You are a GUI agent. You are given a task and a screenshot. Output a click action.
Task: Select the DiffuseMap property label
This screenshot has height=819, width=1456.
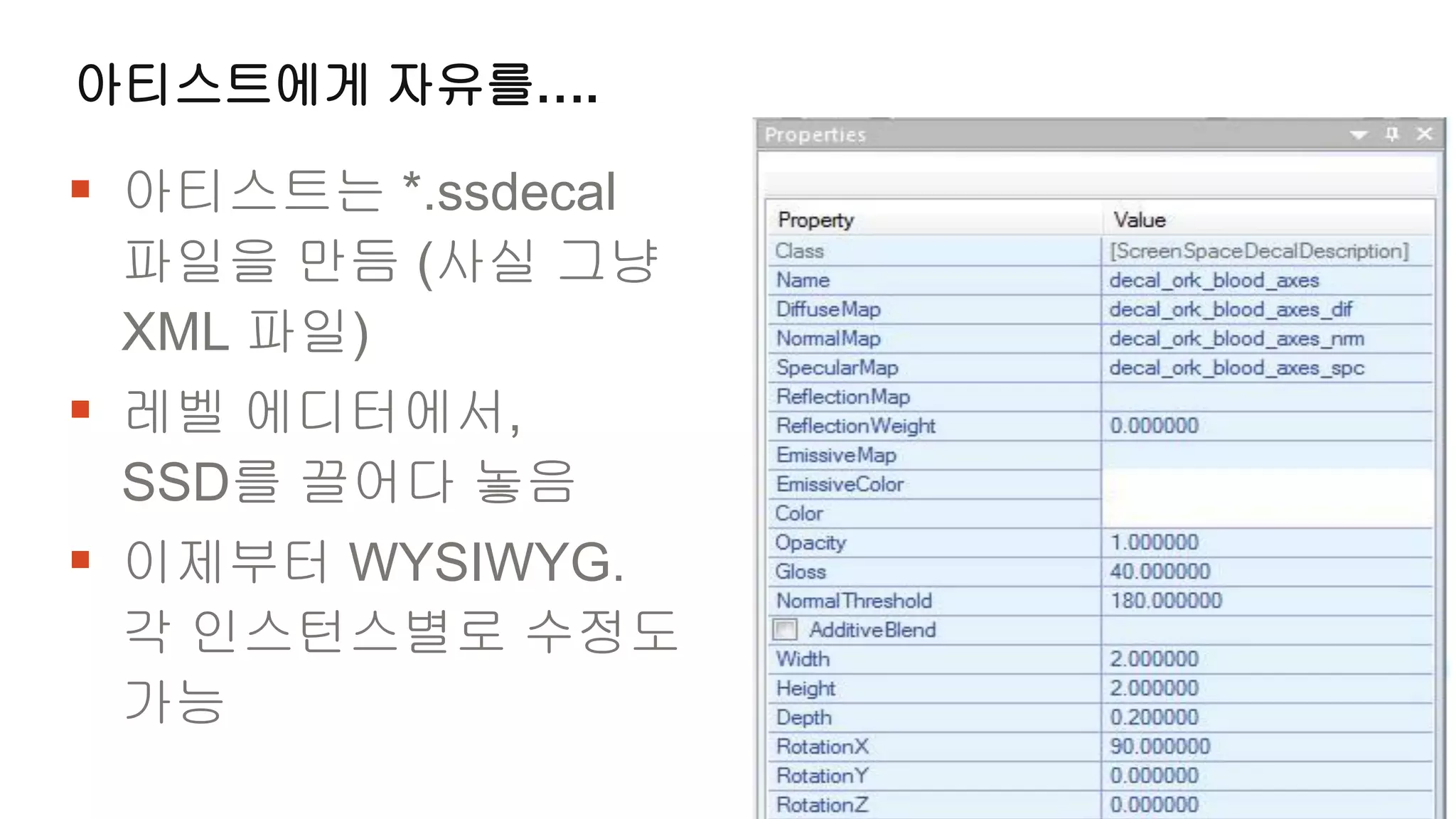click(828, 309)
